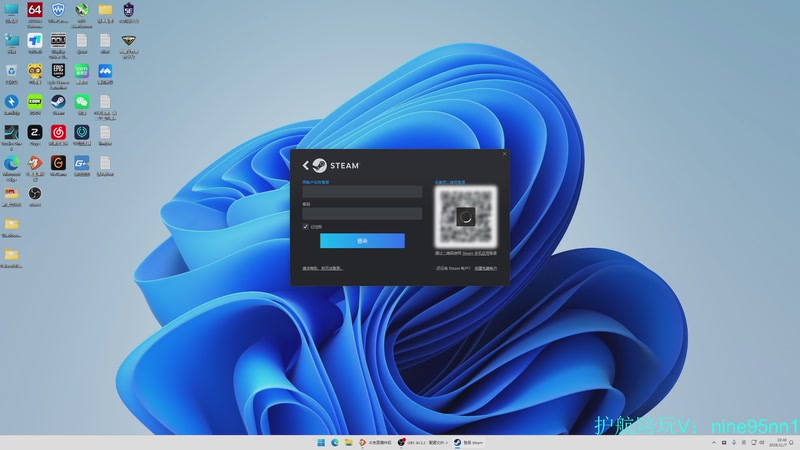
Task: Select the WeChat desktop icon
Action: click(82, 102)
